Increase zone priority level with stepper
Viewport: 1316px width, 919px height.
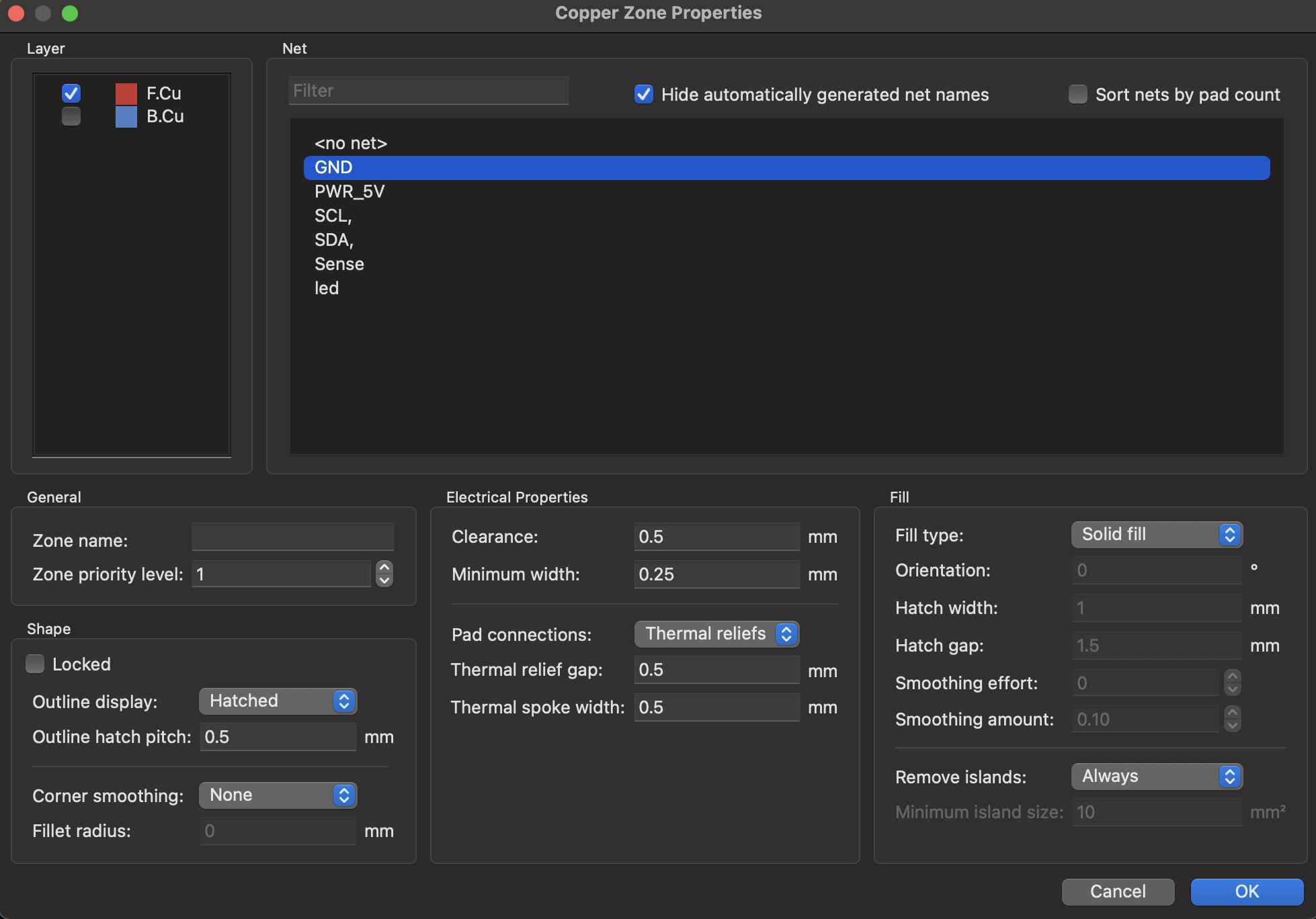[384, 568]
